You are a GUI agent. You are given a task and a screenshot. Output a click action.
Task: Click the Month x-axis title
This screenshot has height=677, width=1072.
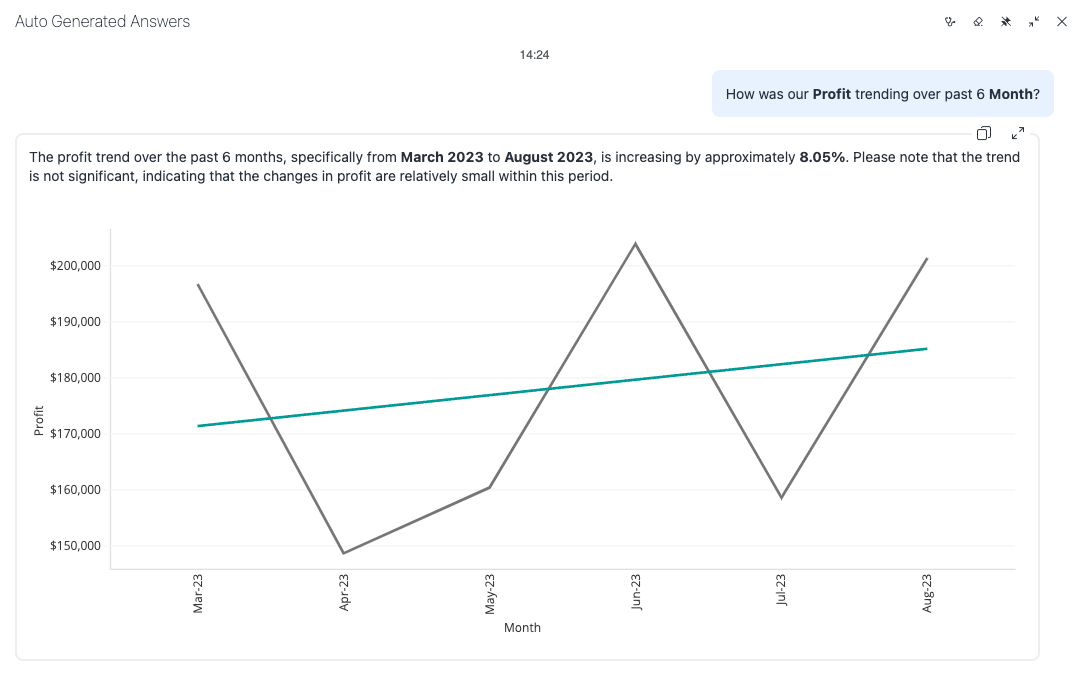coord(522,628)
